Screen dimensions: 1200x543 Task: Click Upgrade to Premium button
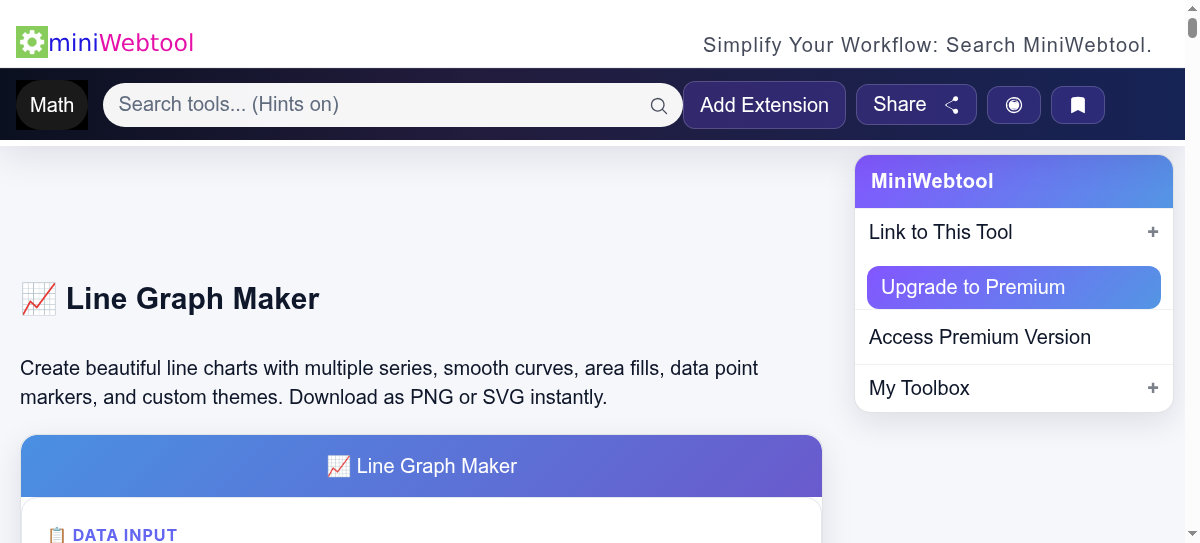(1014, 287)
